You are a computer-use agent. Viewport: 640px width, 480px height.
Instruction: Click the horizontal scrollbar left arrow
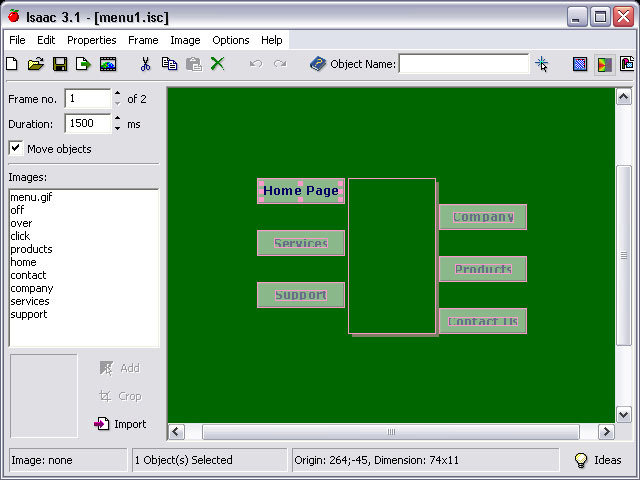[176, 432]
